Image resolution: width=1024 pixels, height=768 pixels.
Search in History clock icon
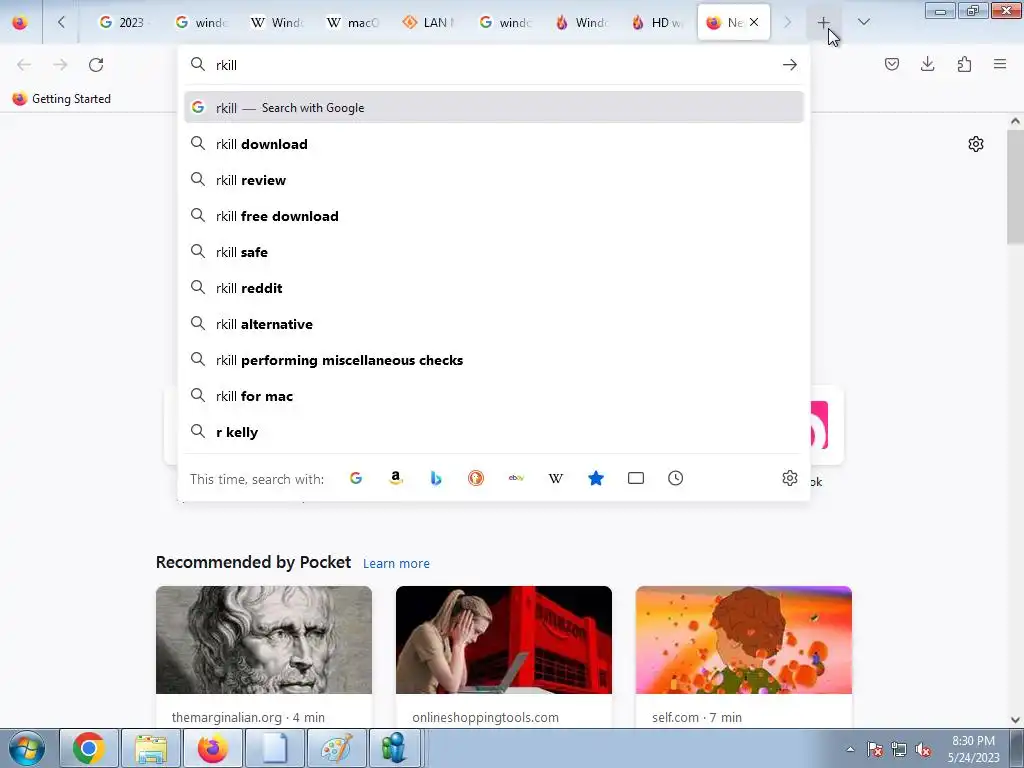click(x=675, y=478)
